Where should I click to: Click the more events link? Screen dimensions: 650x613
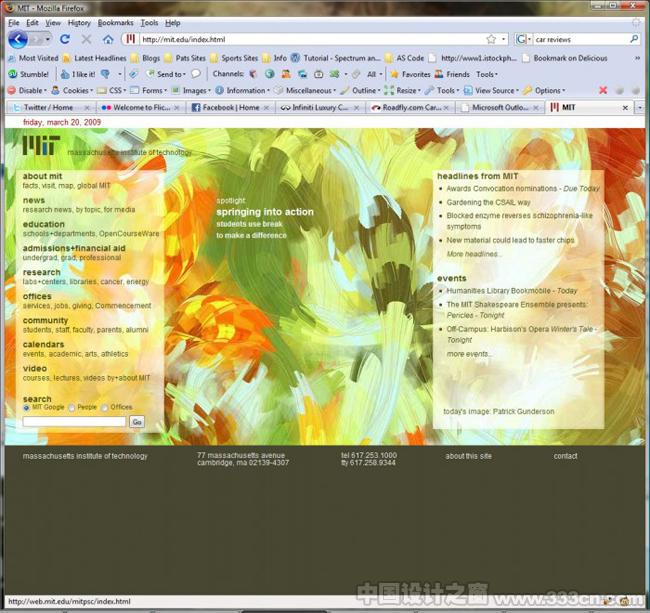click(469, 354)
